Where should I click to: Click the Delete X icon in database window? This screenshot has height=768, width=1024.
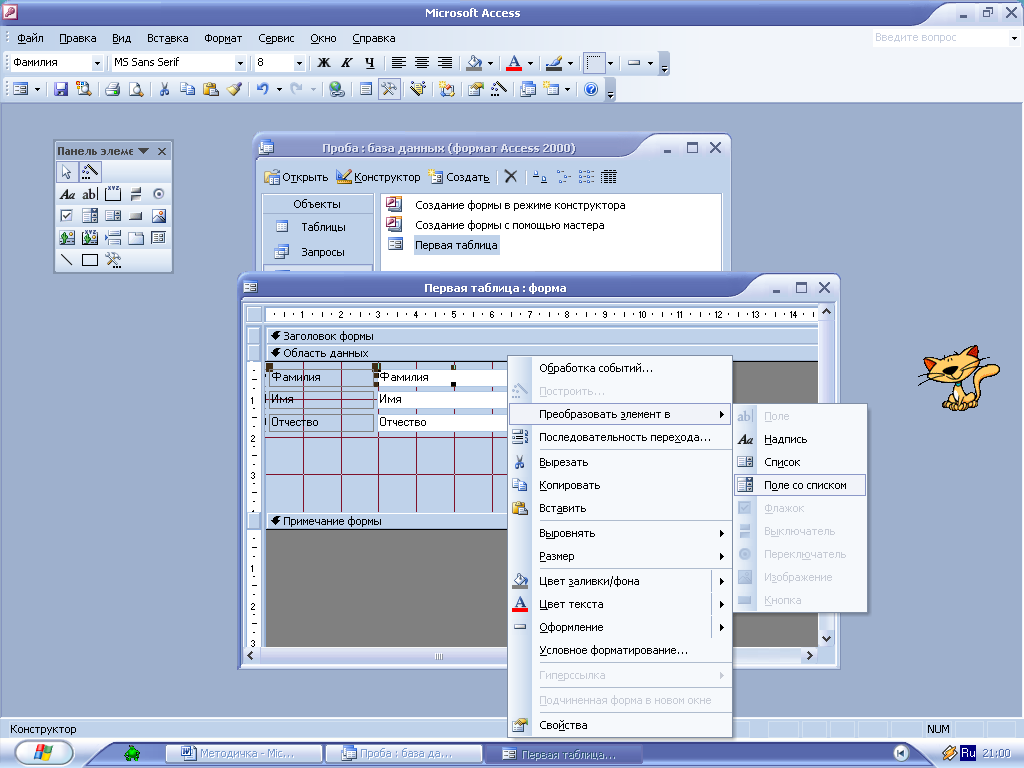click(511, 176)
